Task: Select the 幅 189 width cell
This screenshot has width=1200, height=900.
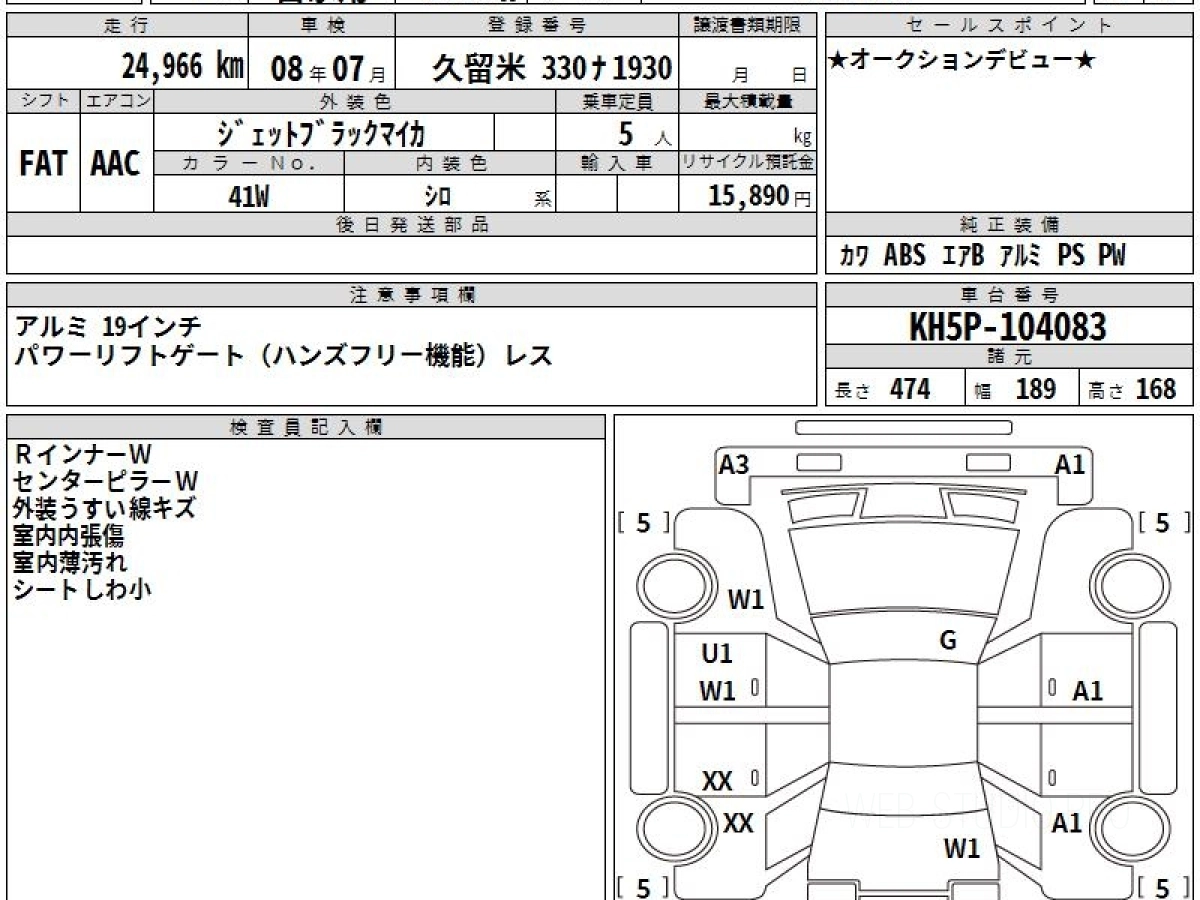Action: pyautogui.click(x=1021, y=389)
